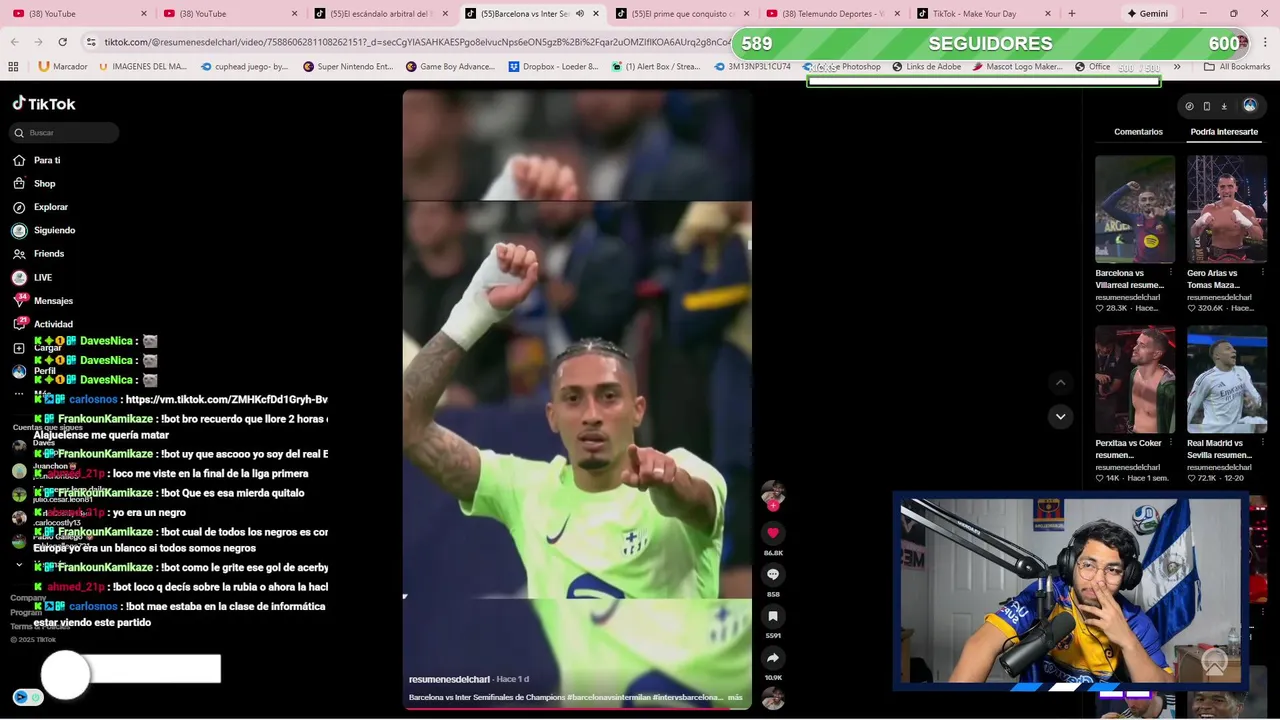Go back in the browser
The height and width of the screenshot is (720, 1280).
14,42
